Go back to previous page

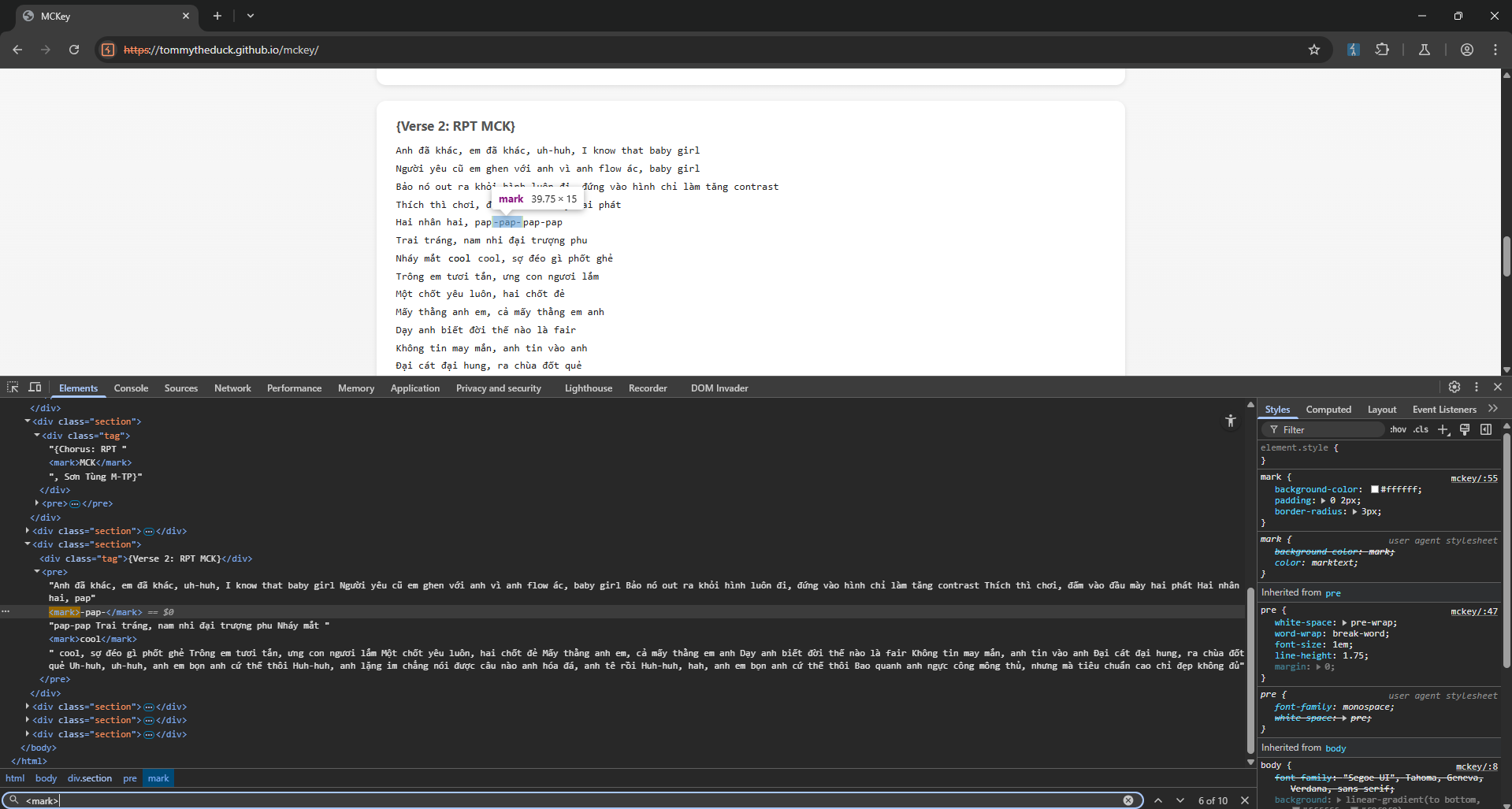17,50
